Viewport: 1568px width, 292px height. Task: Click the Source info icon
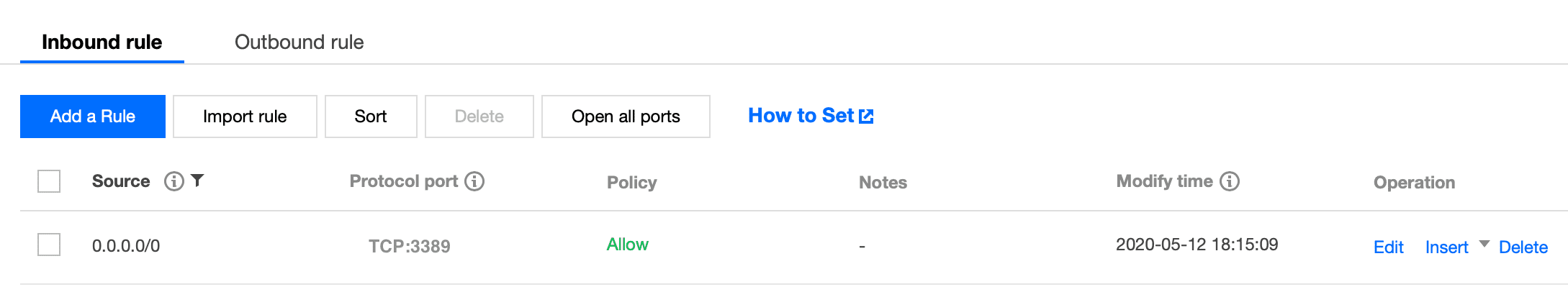[x=174, y=181]
